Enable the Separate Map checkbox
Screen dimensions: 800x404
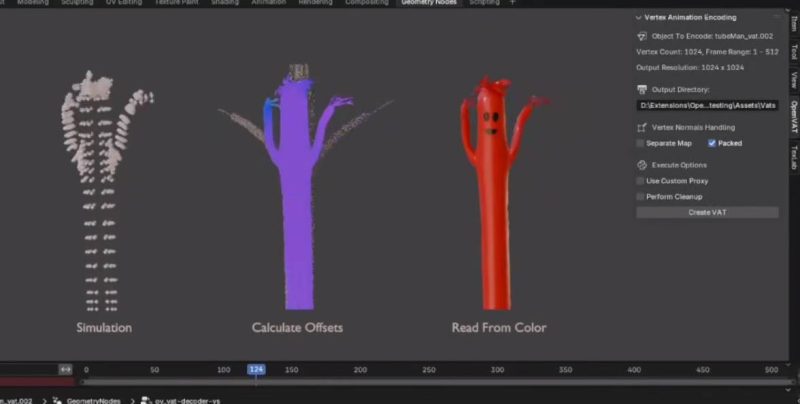pos(640,144)
